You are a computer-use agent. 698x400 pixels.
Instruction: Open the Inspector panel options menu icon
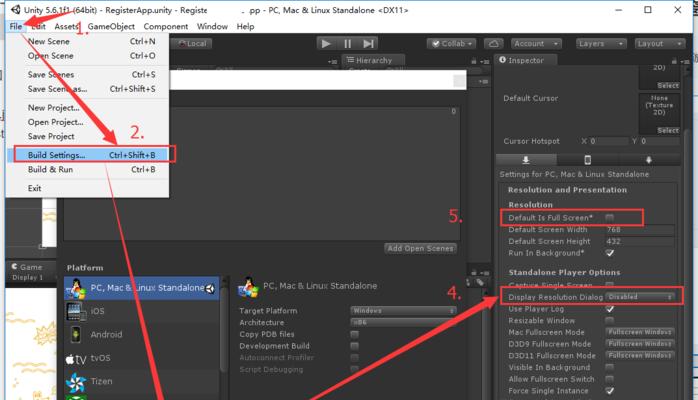tap(685, 61)
